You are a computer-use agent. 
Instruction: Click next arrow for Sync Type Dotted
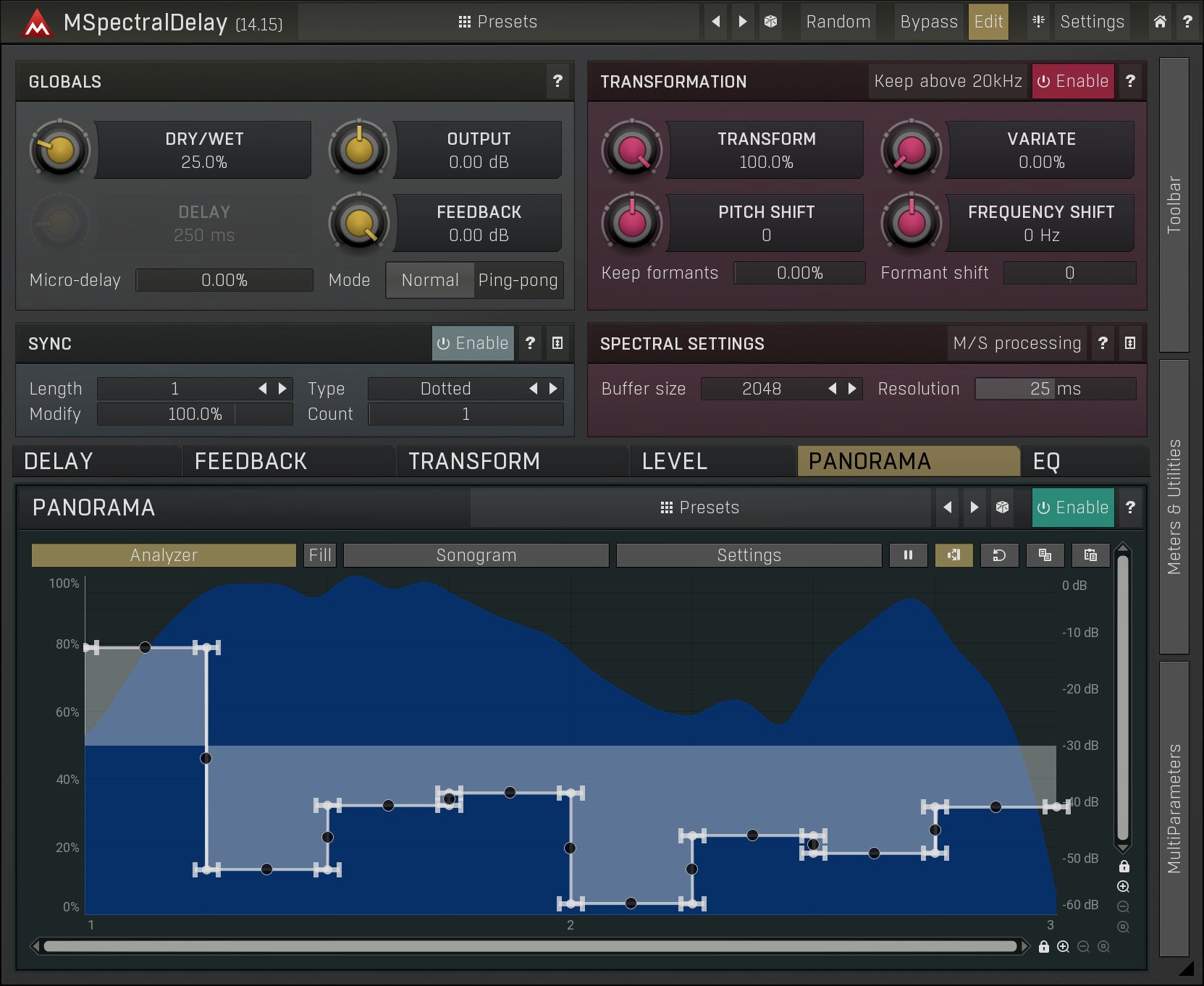(x=554, y=389)
